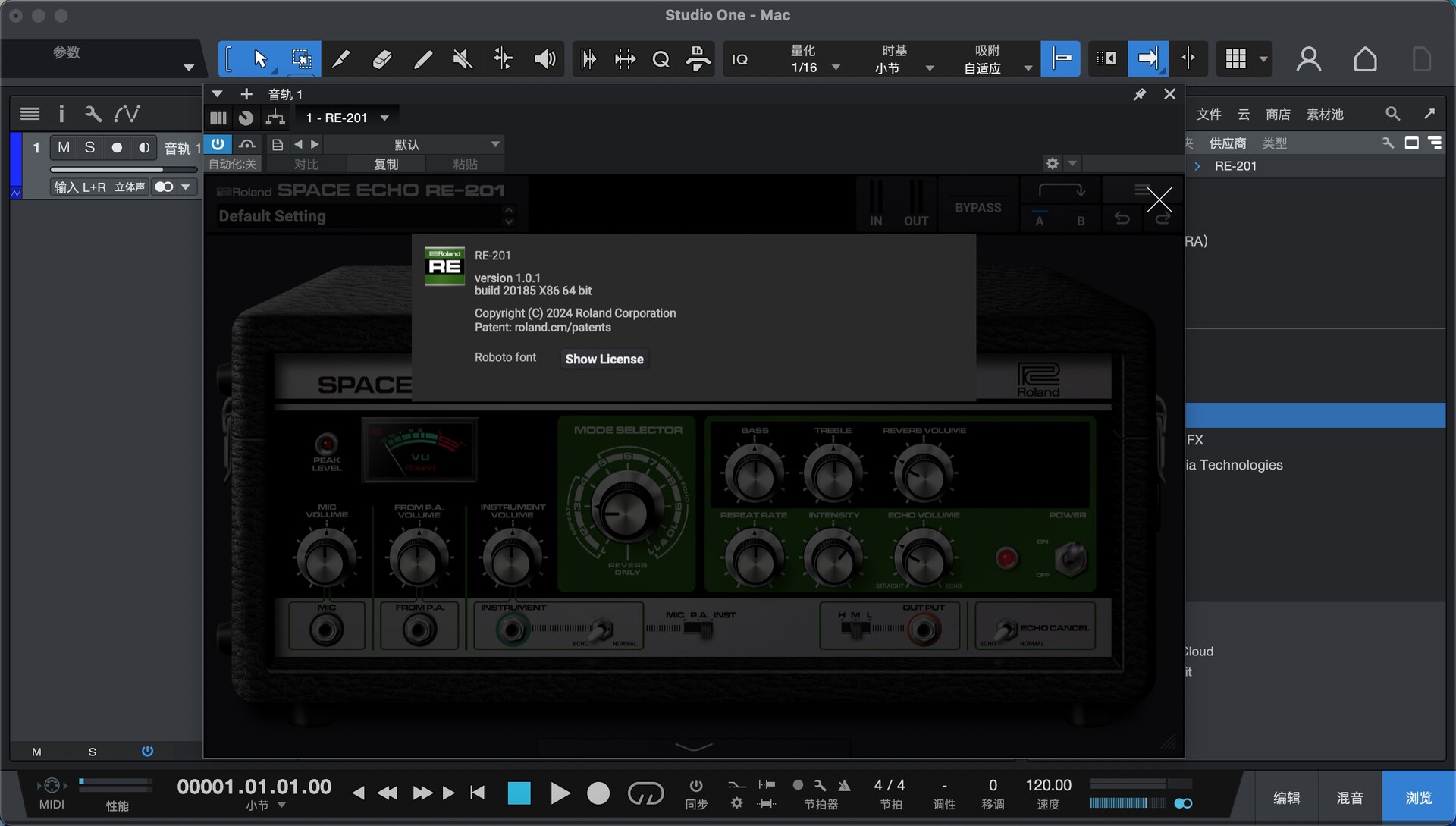Click the Show License button

[604, 359]
